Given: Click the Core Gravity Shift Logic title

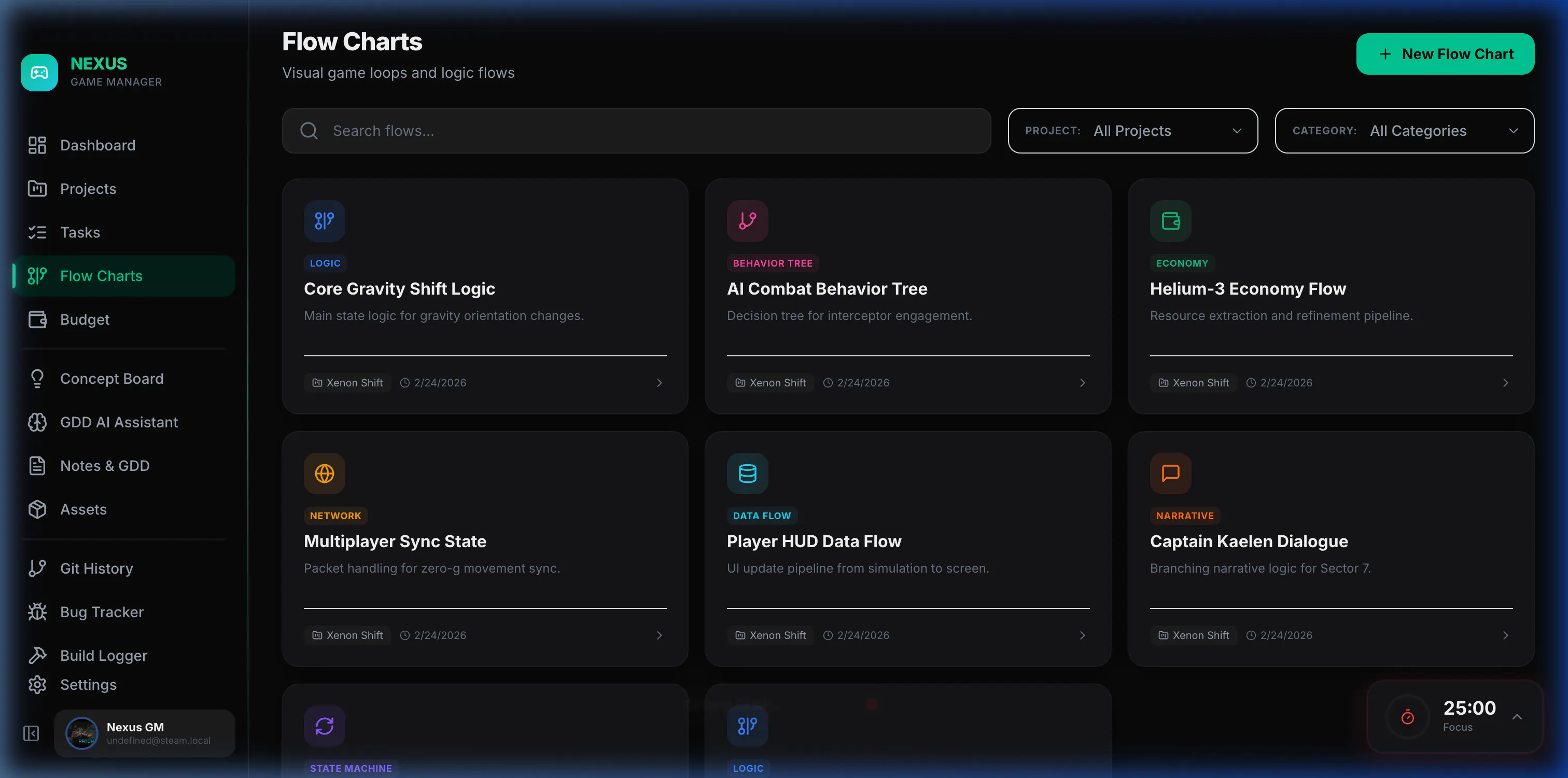Looking at the screenshot, I should click(x=399, y=289).
